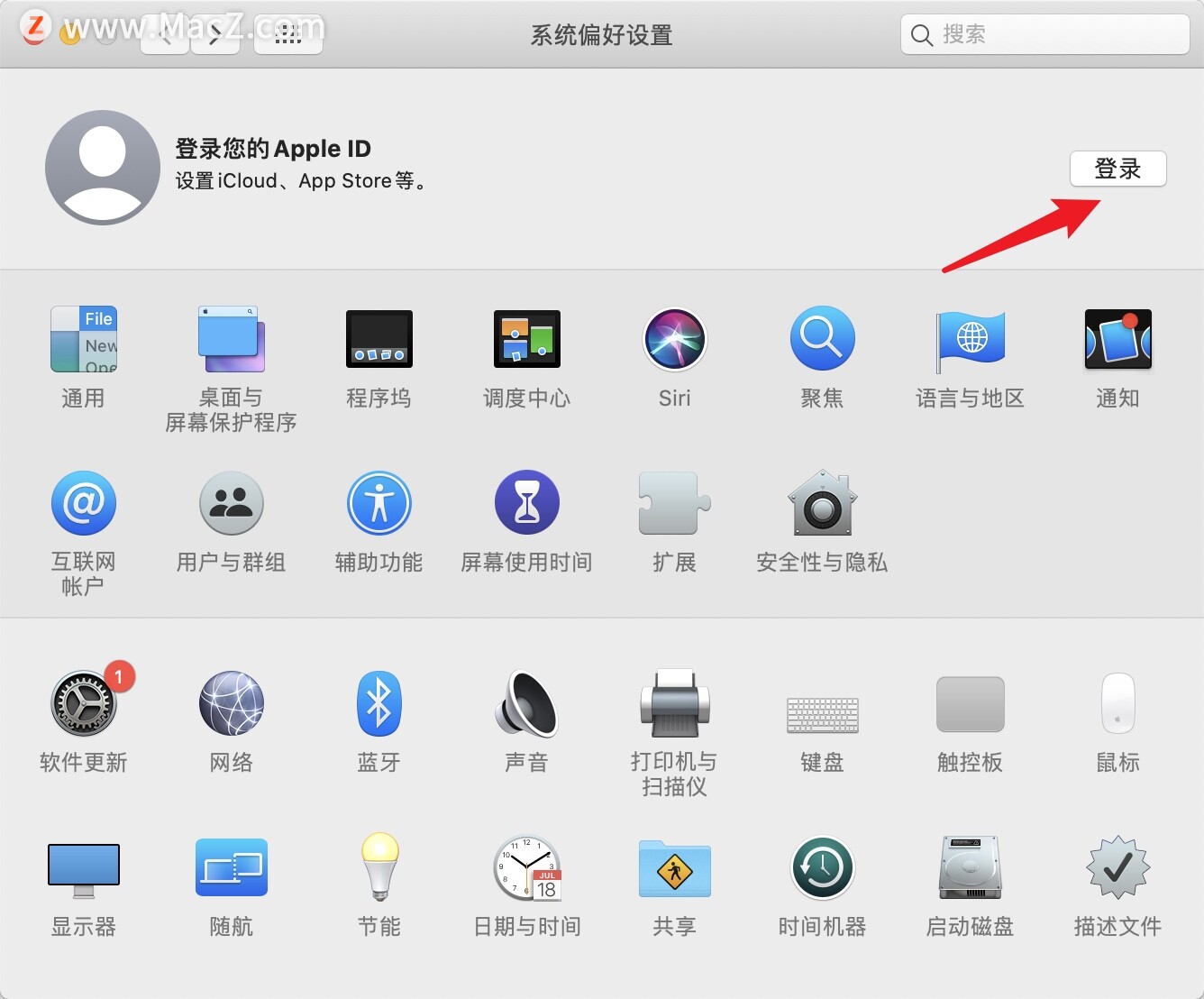Click the Apple ID avatar picture

tap(103, 168)
